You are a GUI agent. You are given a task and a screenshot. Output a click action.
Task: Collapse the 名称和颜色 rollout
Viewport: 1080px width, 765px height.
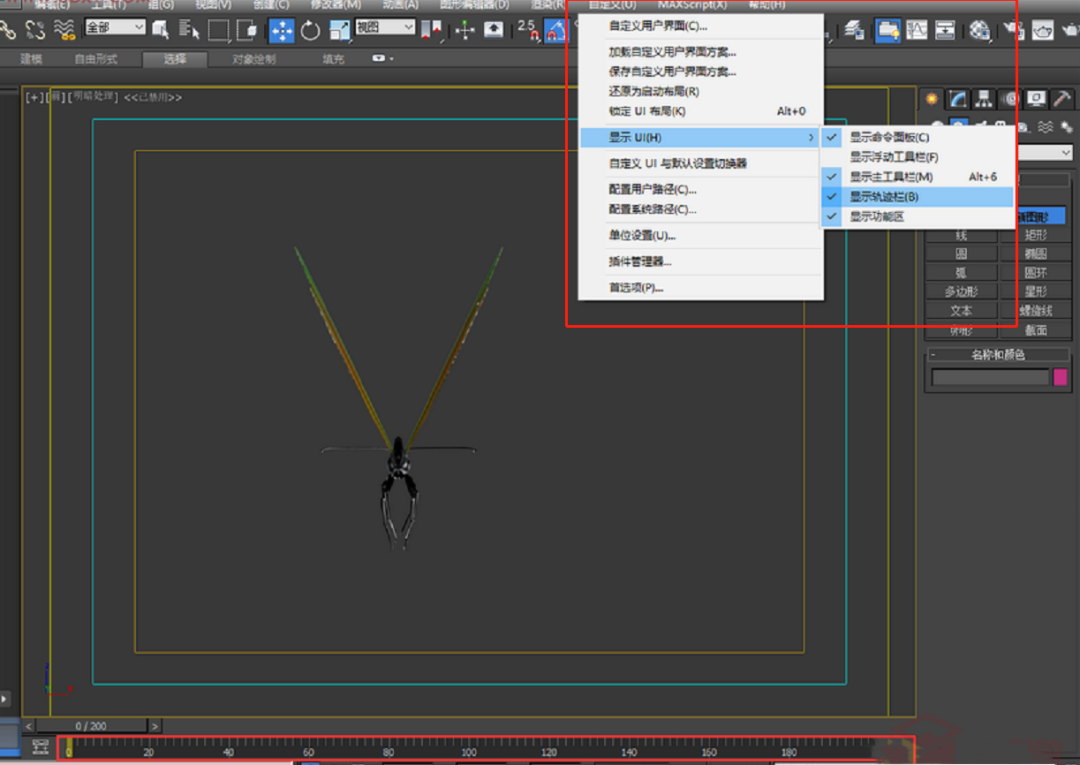click(x=997, y=355)
